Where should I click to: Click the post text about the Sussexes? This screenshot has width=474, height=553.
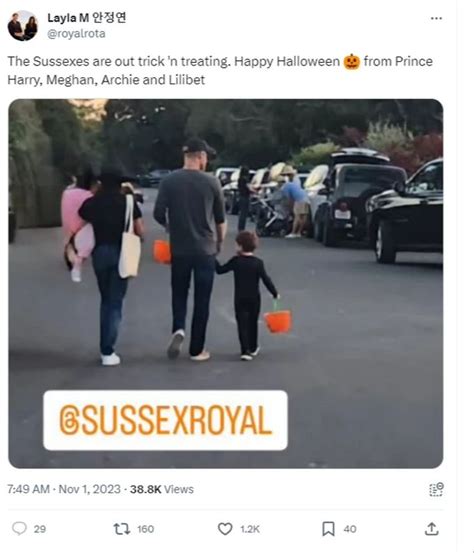click(x=220, y=71)
